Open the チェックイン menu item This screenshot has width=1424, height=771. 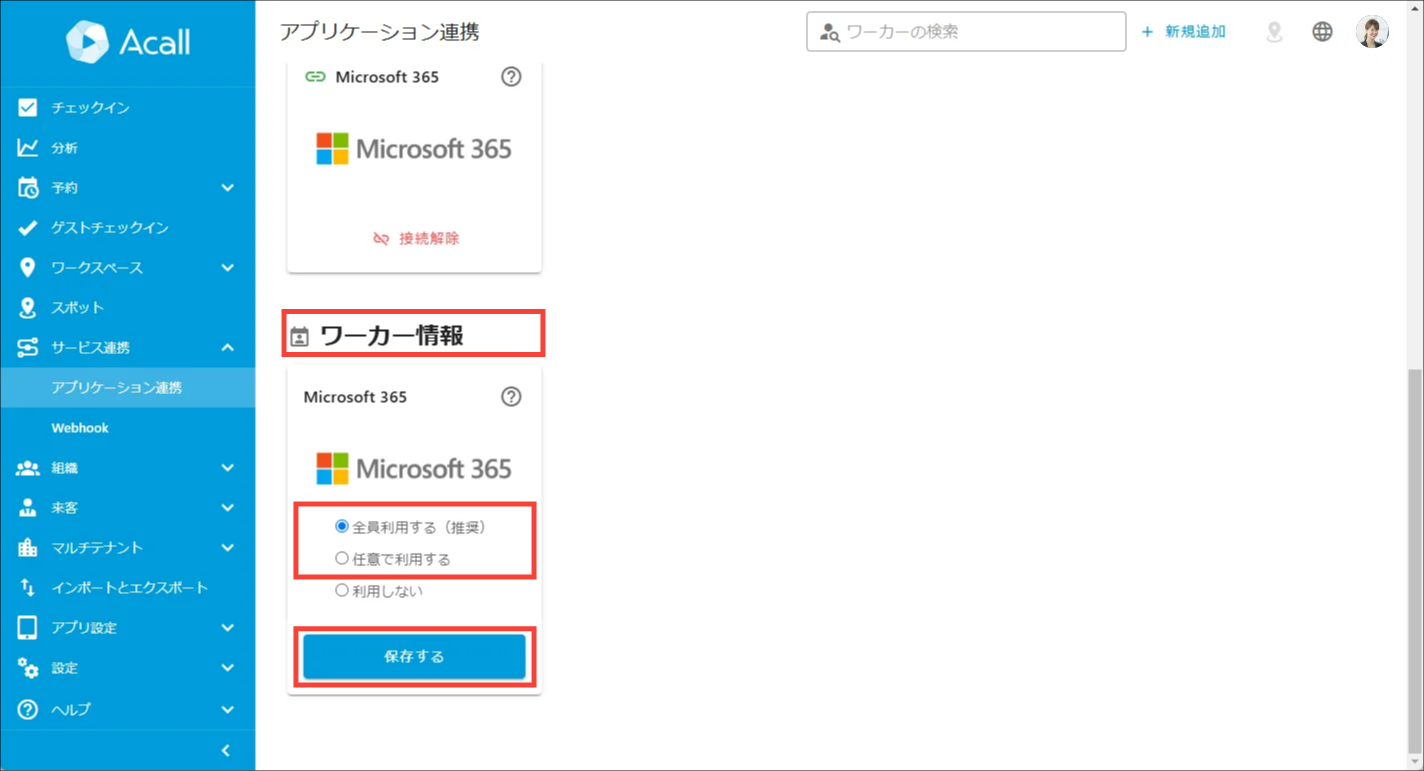point(128,107)
